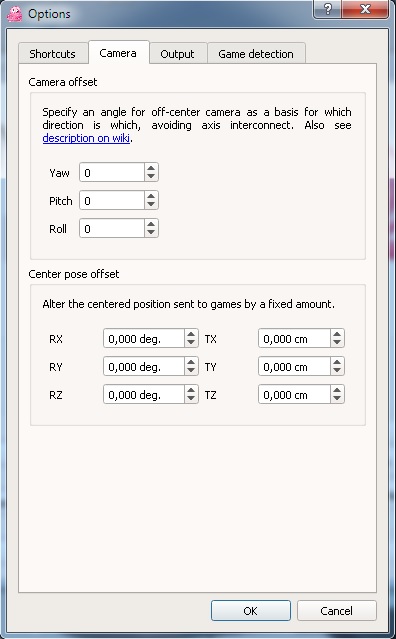Decrease TZ with the down arrow
This screenshot has width=396, height=639.
click(x=337, y=399)
